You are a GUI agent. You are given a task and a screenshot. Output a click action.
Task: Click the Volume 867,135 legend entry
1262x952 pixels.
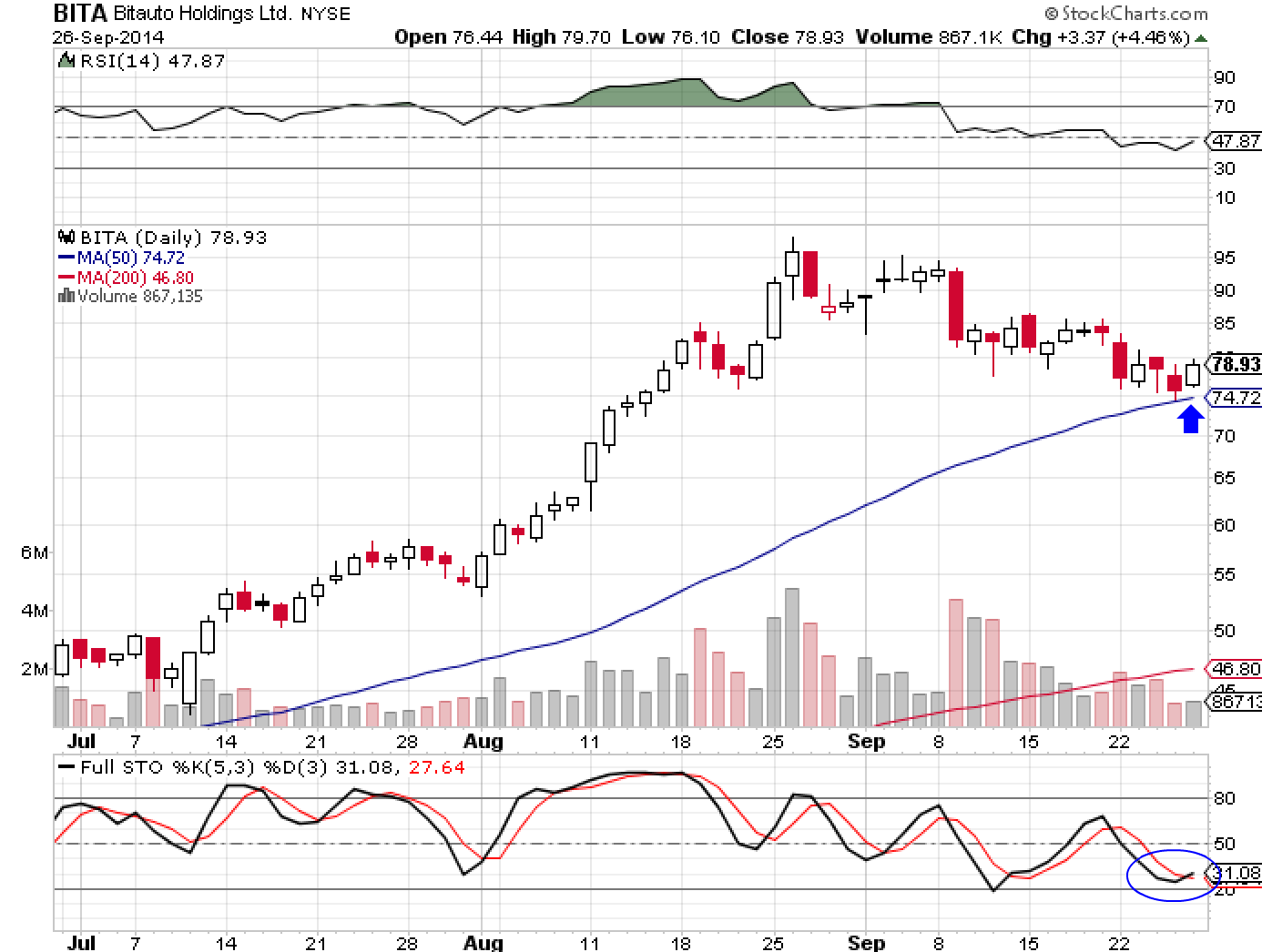pos(139,296)
